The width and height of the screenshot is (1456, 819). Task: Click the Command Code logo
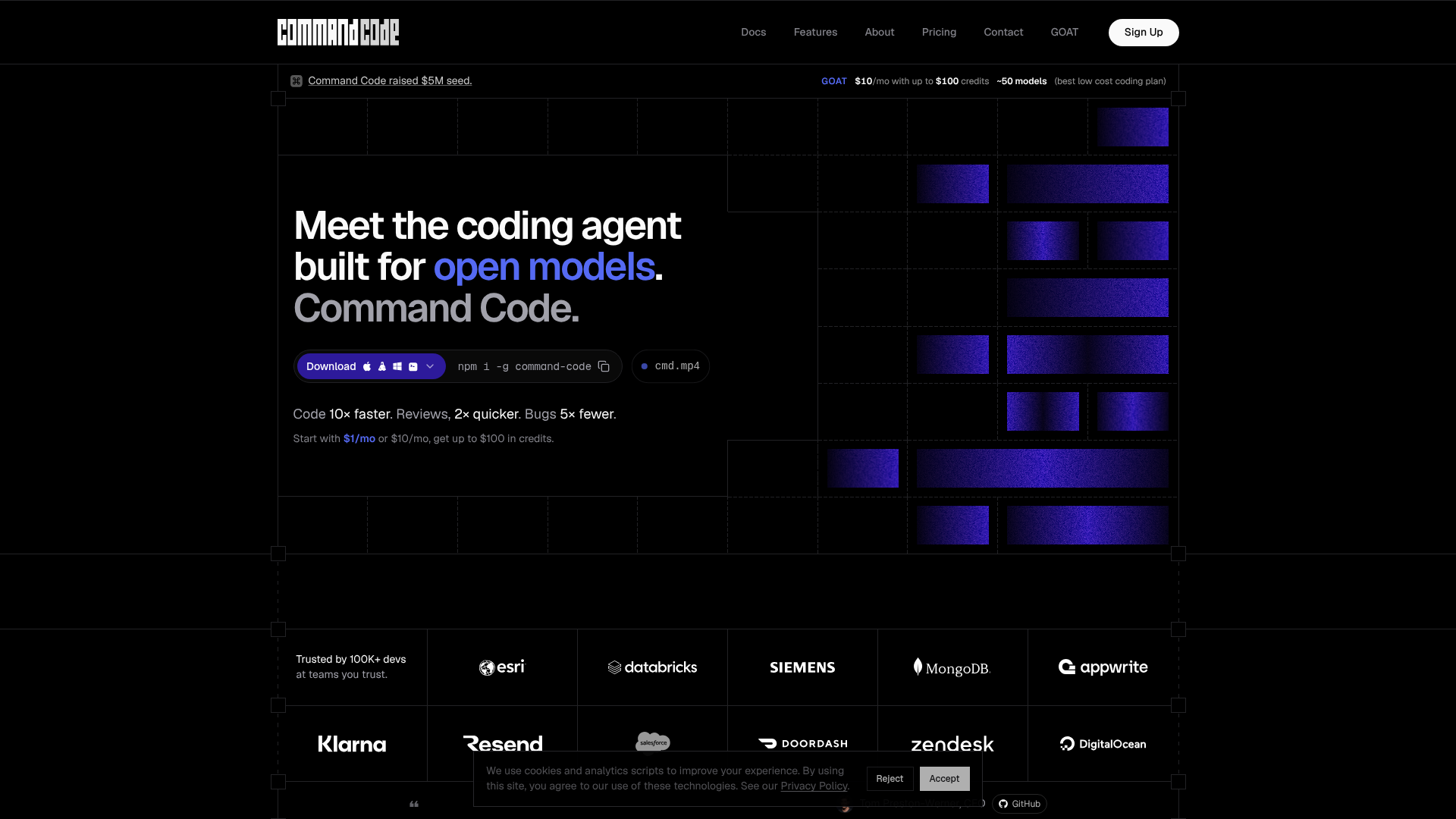(x=338, y=32)
